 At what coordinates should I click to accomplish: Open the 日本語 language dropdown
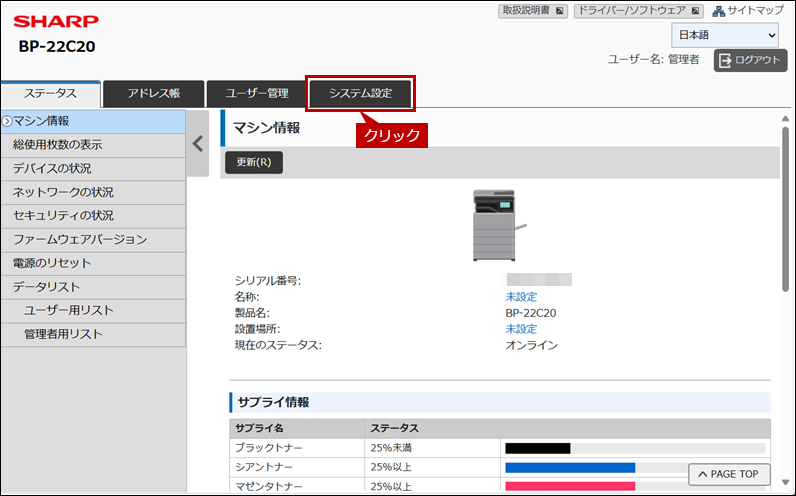coord(725,35)
